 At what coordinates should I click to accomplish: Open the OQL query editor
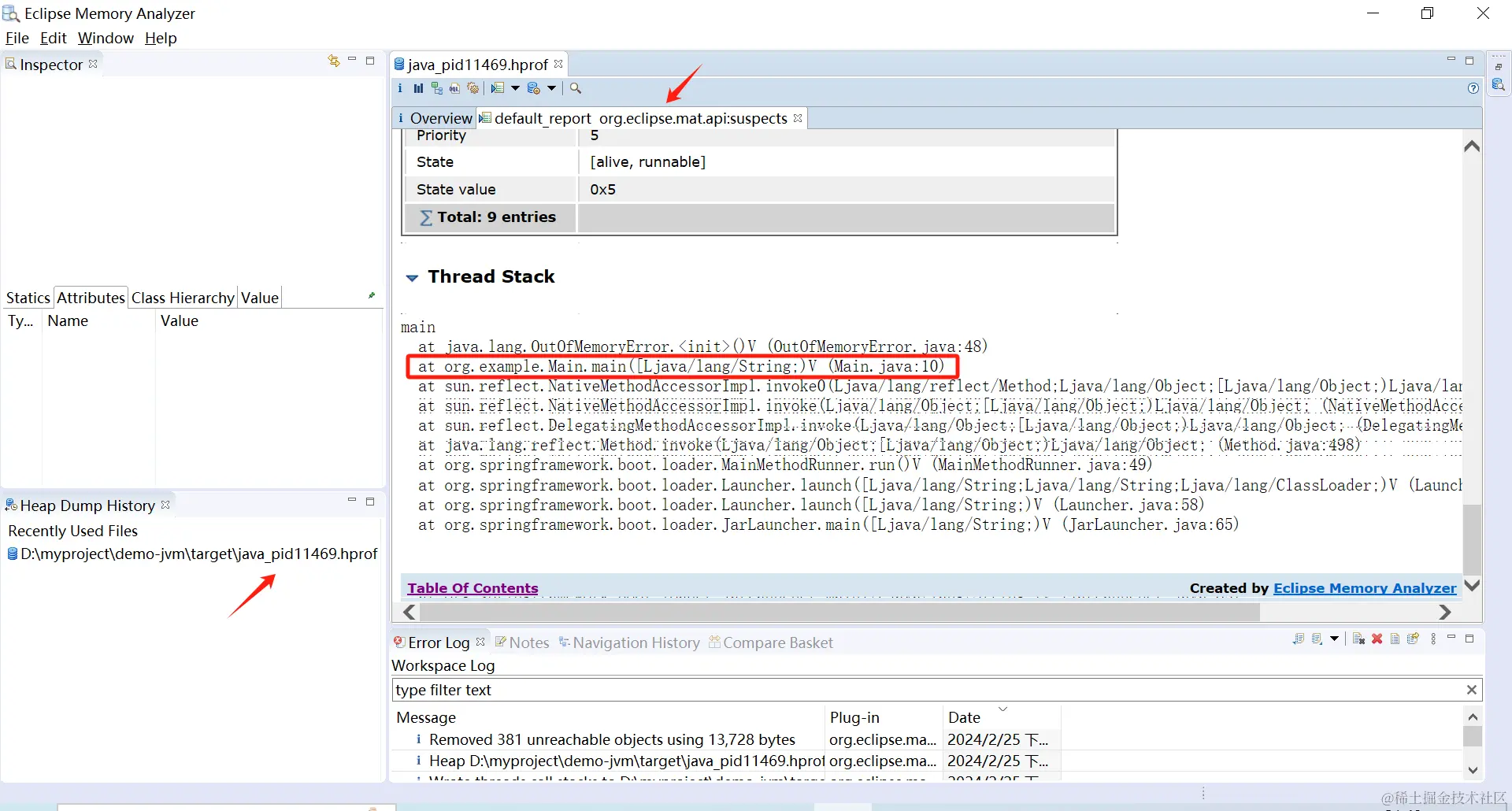pos(454,88)
